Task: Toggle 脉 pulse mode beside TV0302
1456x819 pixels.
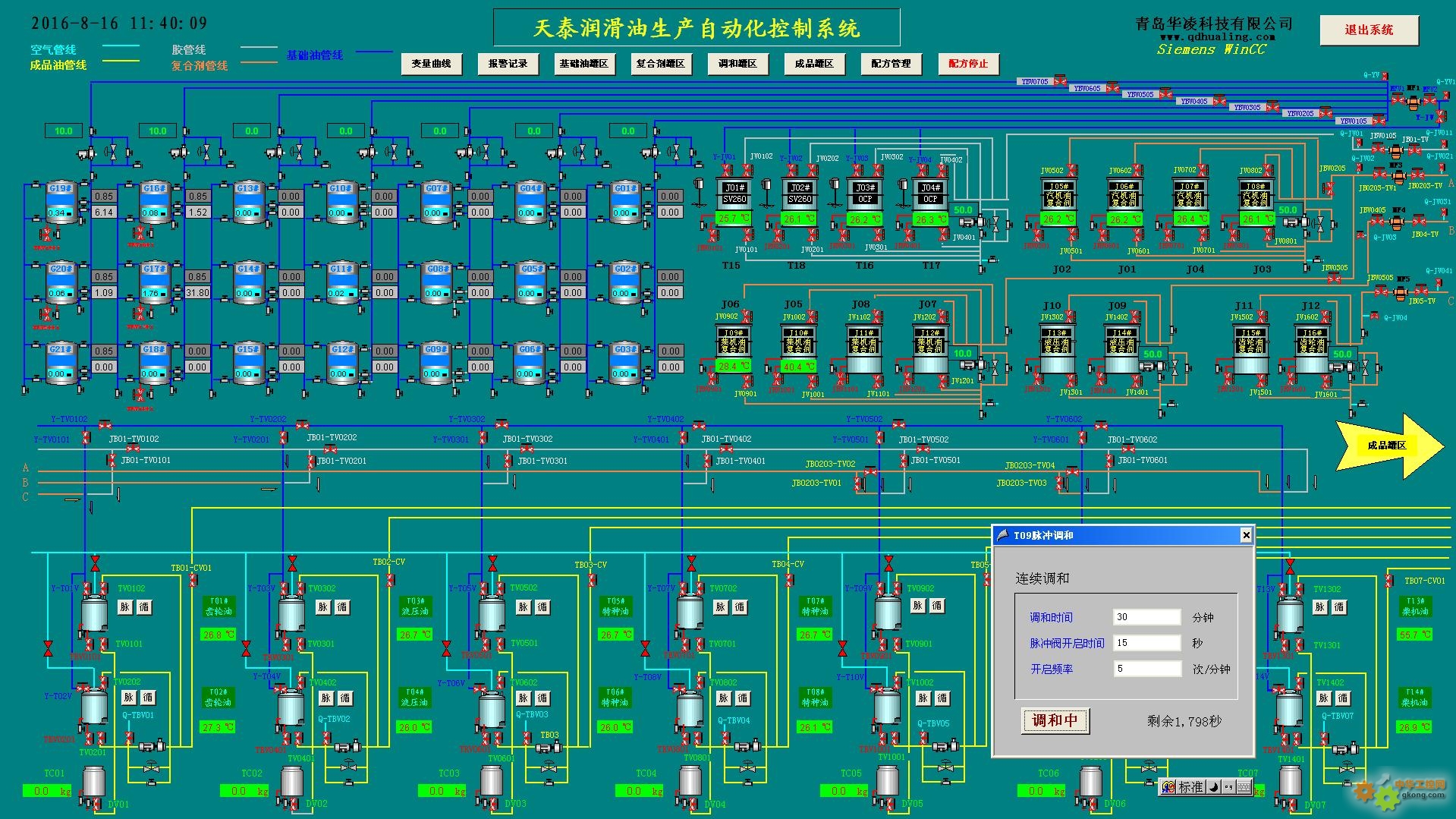Action: 323,607
